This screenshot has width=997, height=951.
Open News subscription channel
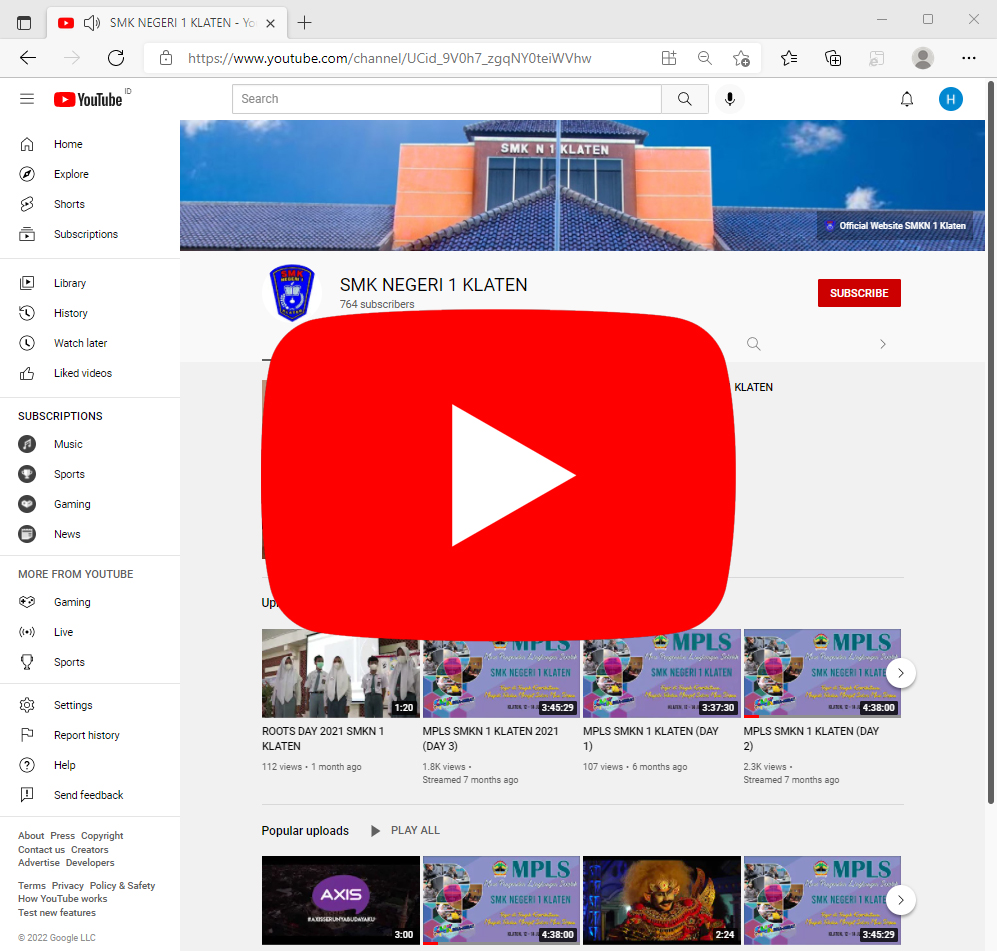(90, 534)
